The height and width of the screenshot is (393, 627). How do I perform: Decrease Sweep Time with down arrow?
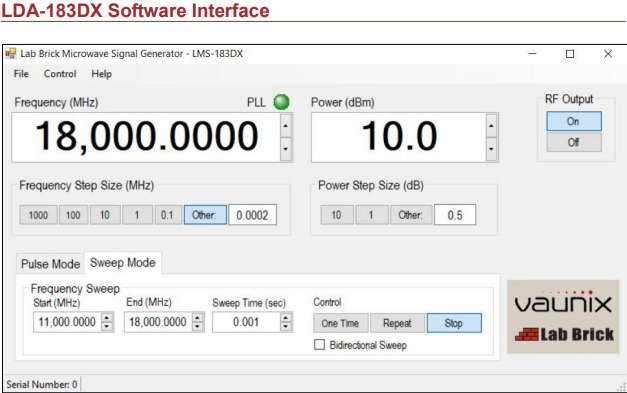pos(286,327)
